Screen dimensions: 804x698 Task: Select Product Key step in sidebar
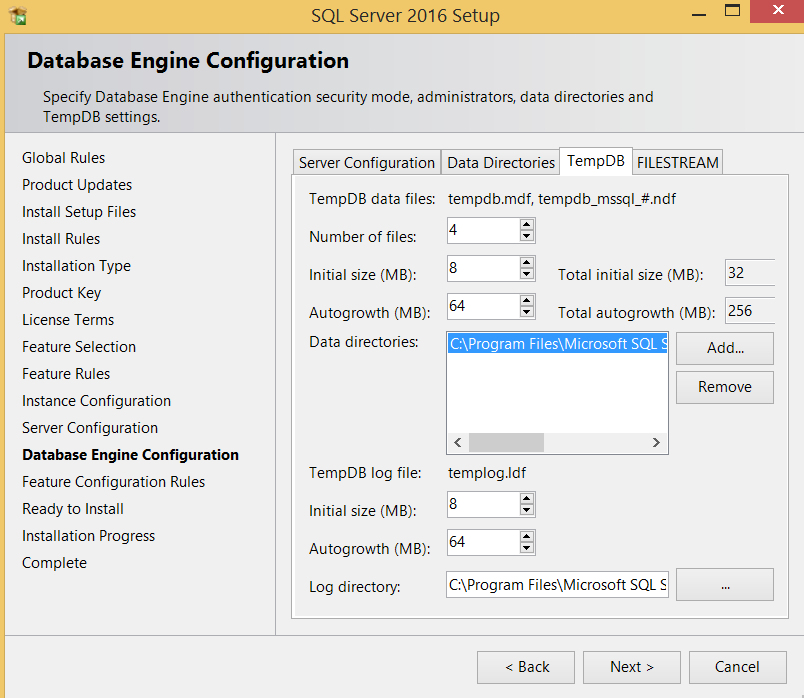pyautogui.click(x=62, y=293)
